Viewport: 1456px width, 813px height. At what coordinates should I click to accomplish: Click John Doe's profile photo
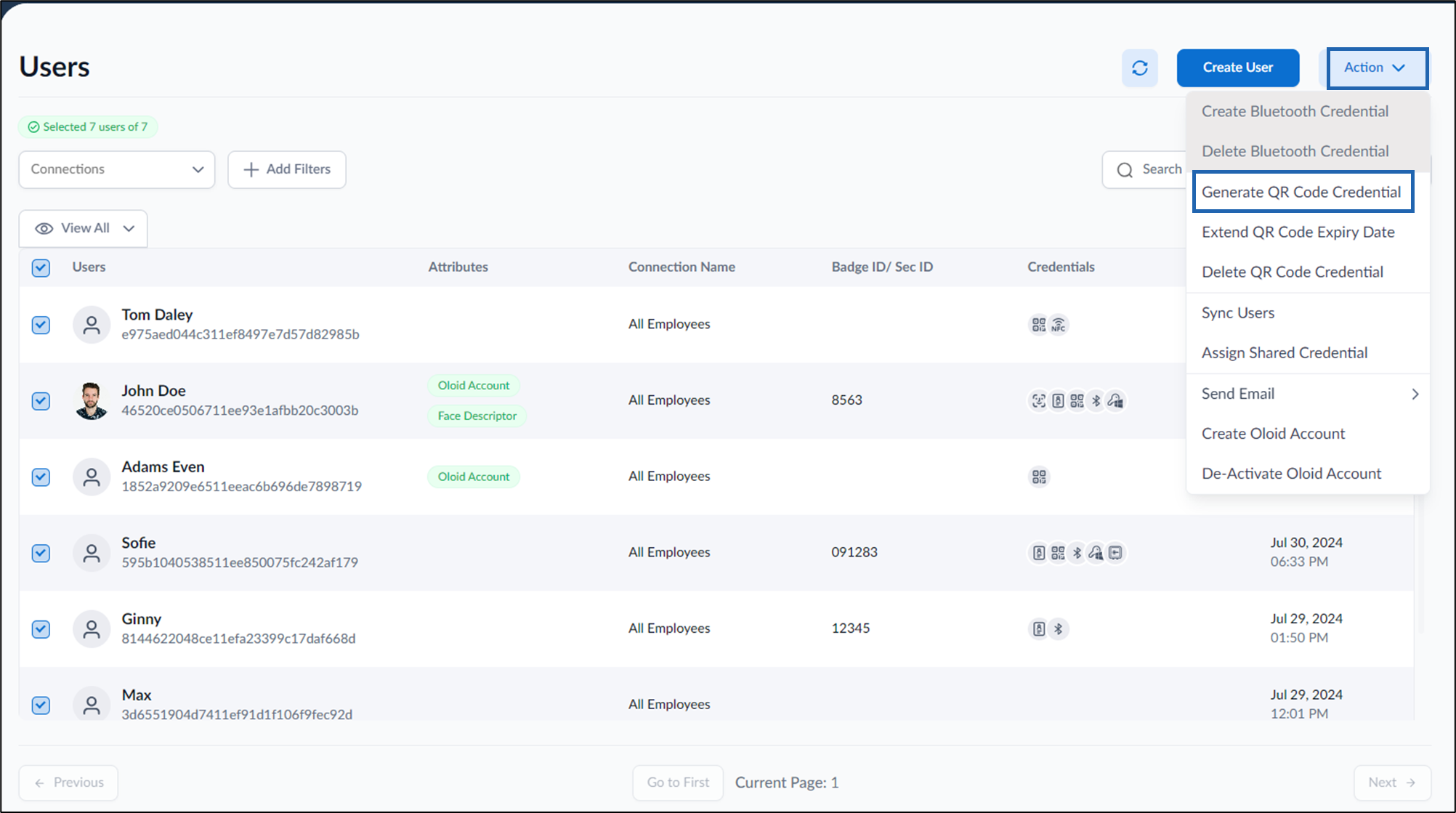(x=92, y=400)
